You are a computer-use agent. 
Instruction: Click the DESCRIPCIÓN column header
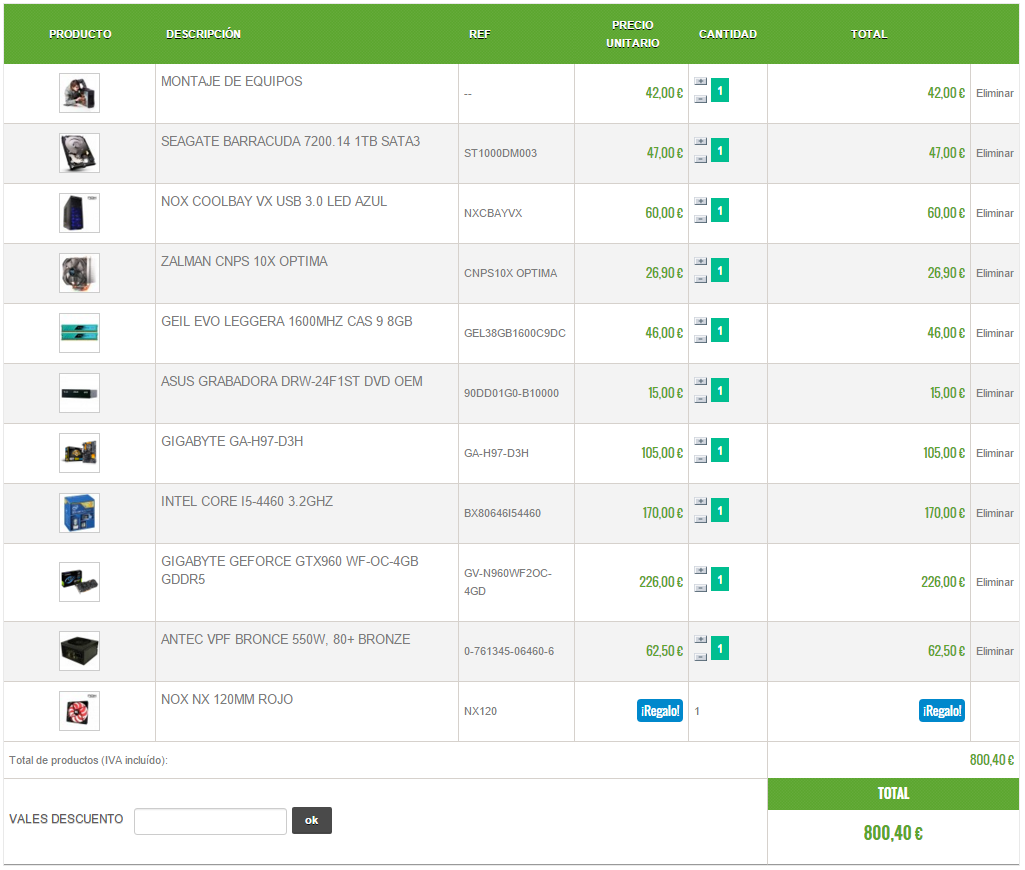[x=203, y=34]
